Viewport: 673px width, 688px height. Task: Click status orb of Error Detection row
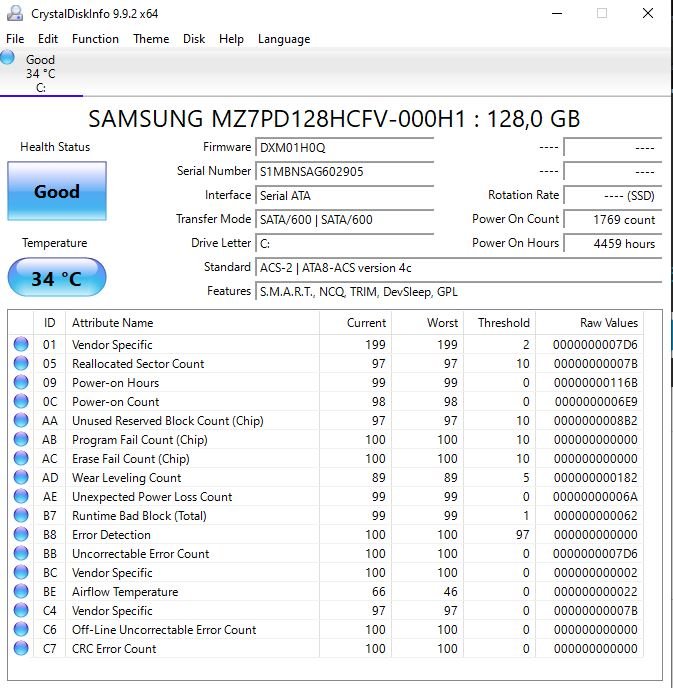coord(21,534)
